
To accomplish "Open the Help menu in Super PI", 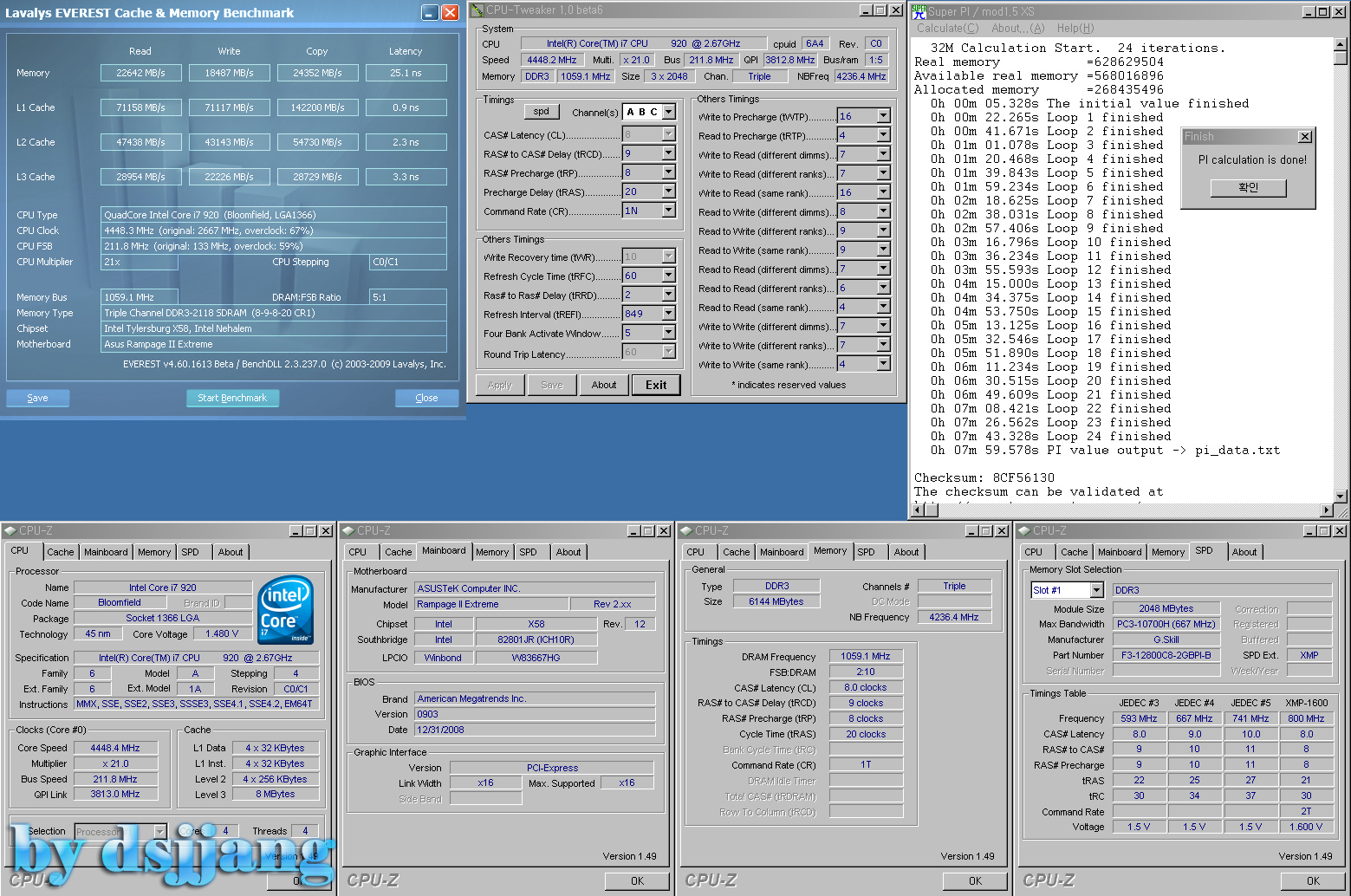I will (1075, 28).
